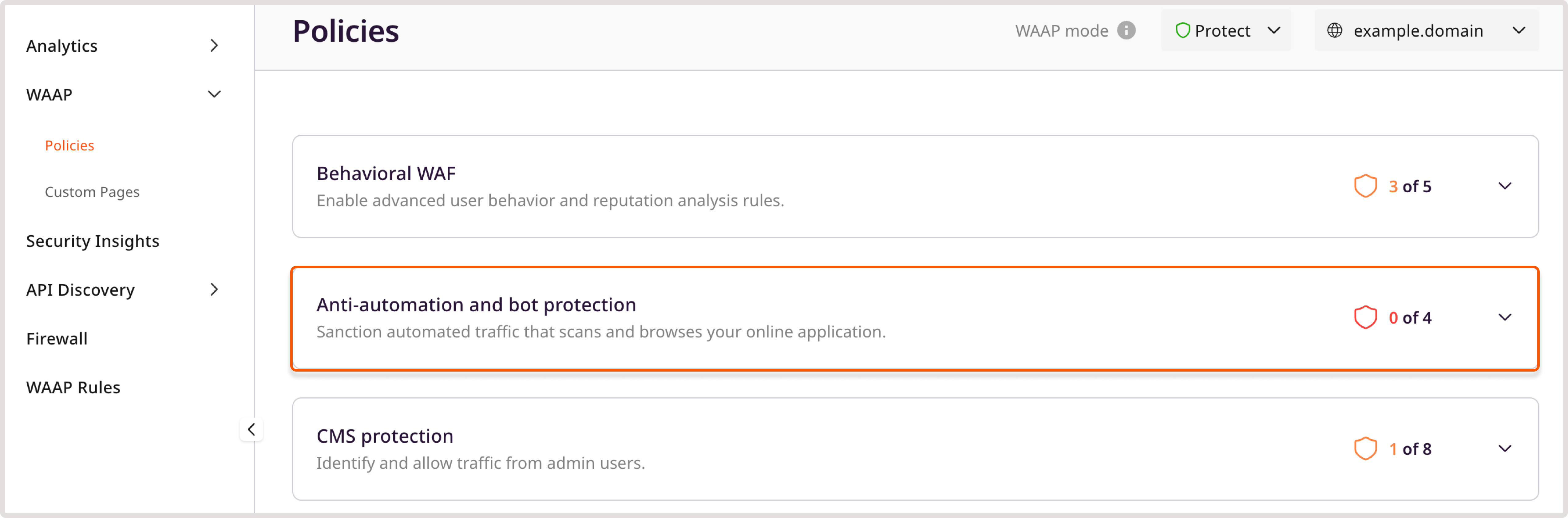
Task: Click the globe icon beside example.domain
Action: click(x=1334, y=30)
